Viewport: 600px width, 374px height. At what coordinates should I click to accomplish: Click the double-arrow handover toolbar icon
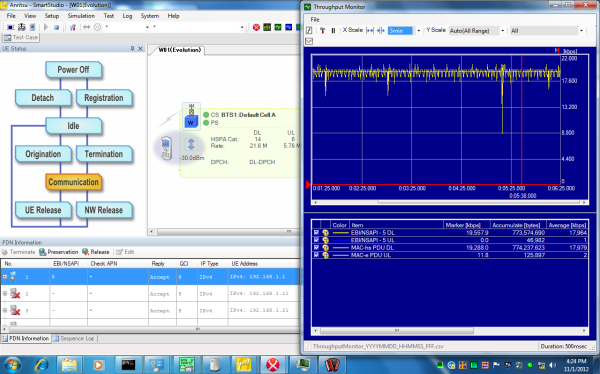pos(86,27)
